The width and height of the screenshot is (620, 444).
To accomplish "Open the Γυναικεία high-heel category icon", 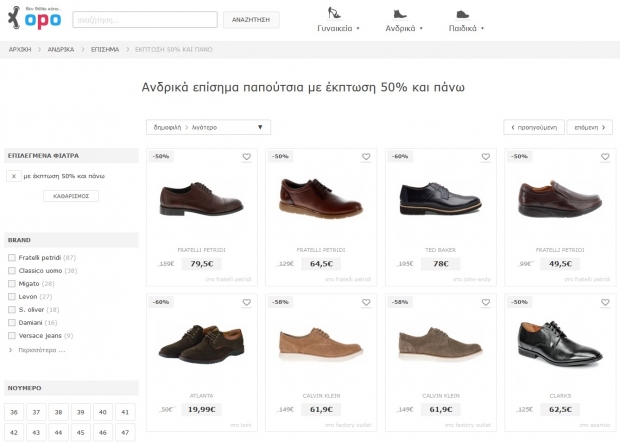I will click(334, 13).
